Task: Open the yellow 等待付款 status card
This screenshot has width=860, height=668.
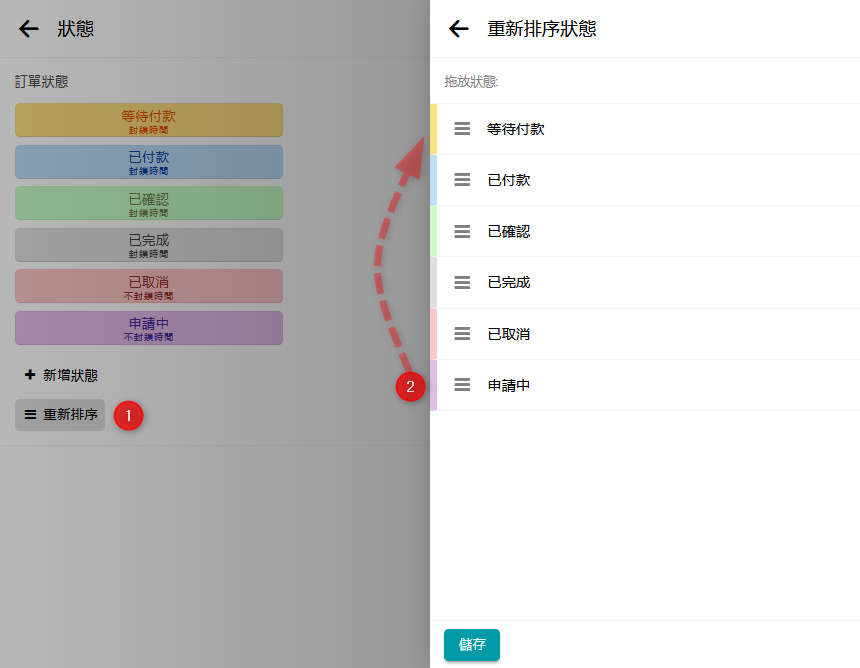Action: point(149,120)
